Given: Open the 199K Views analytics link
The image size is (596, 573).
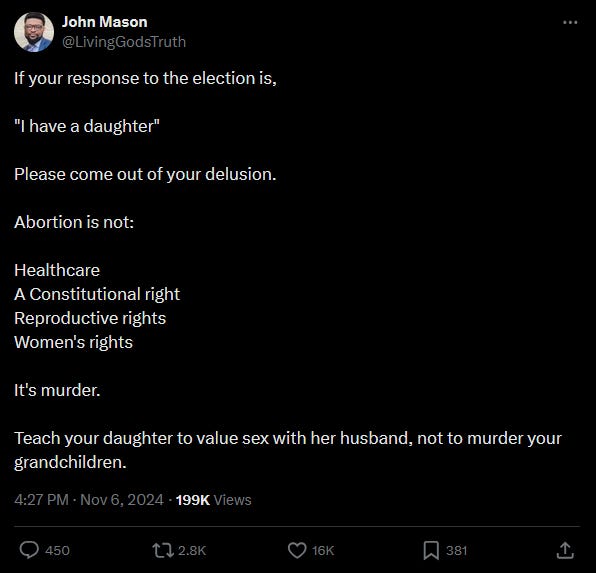Looking at the screenshot, I should tap(213, 500).
